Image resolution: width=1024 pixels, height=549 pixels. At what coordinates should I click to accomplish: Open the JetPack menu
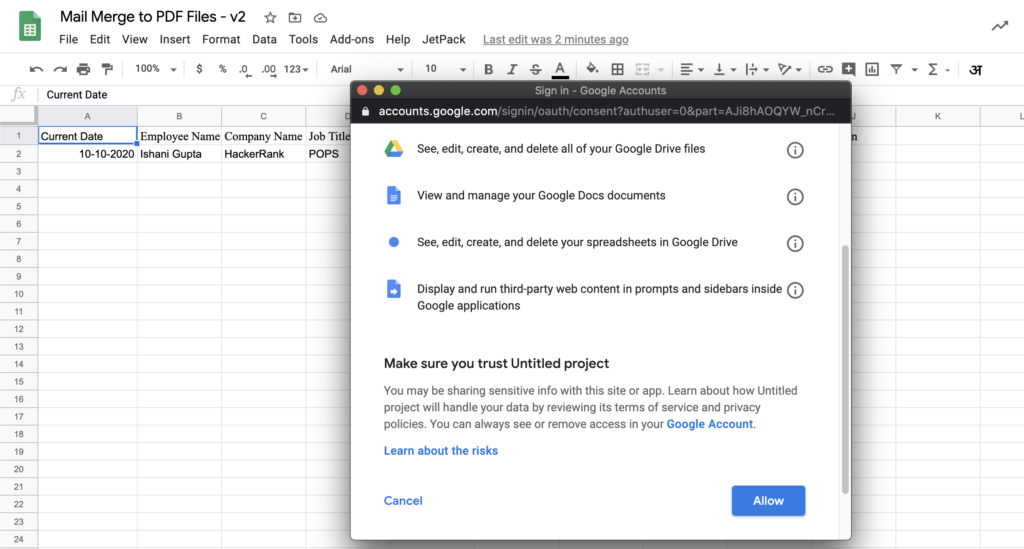444,39
